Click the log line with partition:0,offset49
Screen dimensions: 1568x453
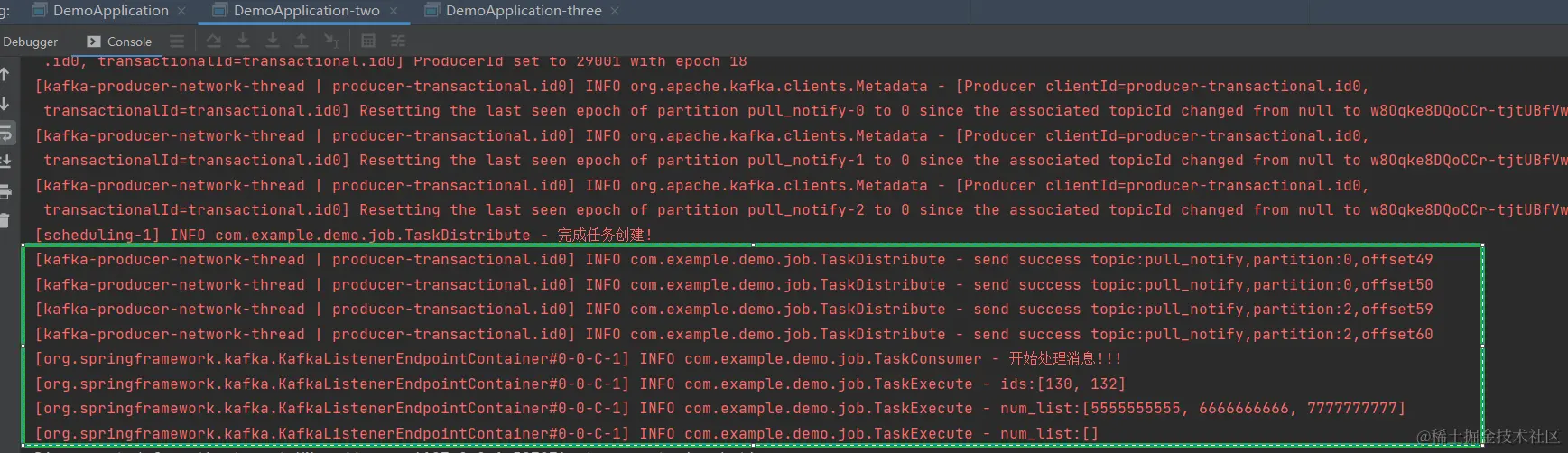click(734, 260)
